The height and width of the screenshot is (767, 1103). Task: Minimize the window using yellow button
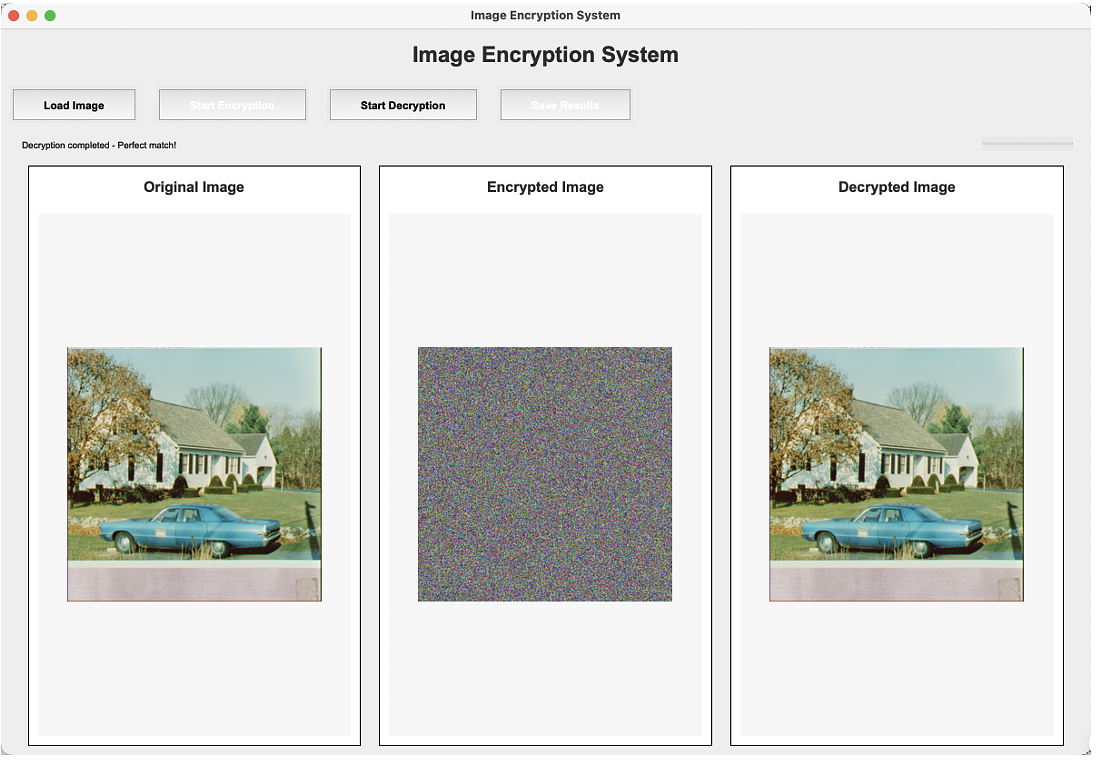[x=32, y=16]
